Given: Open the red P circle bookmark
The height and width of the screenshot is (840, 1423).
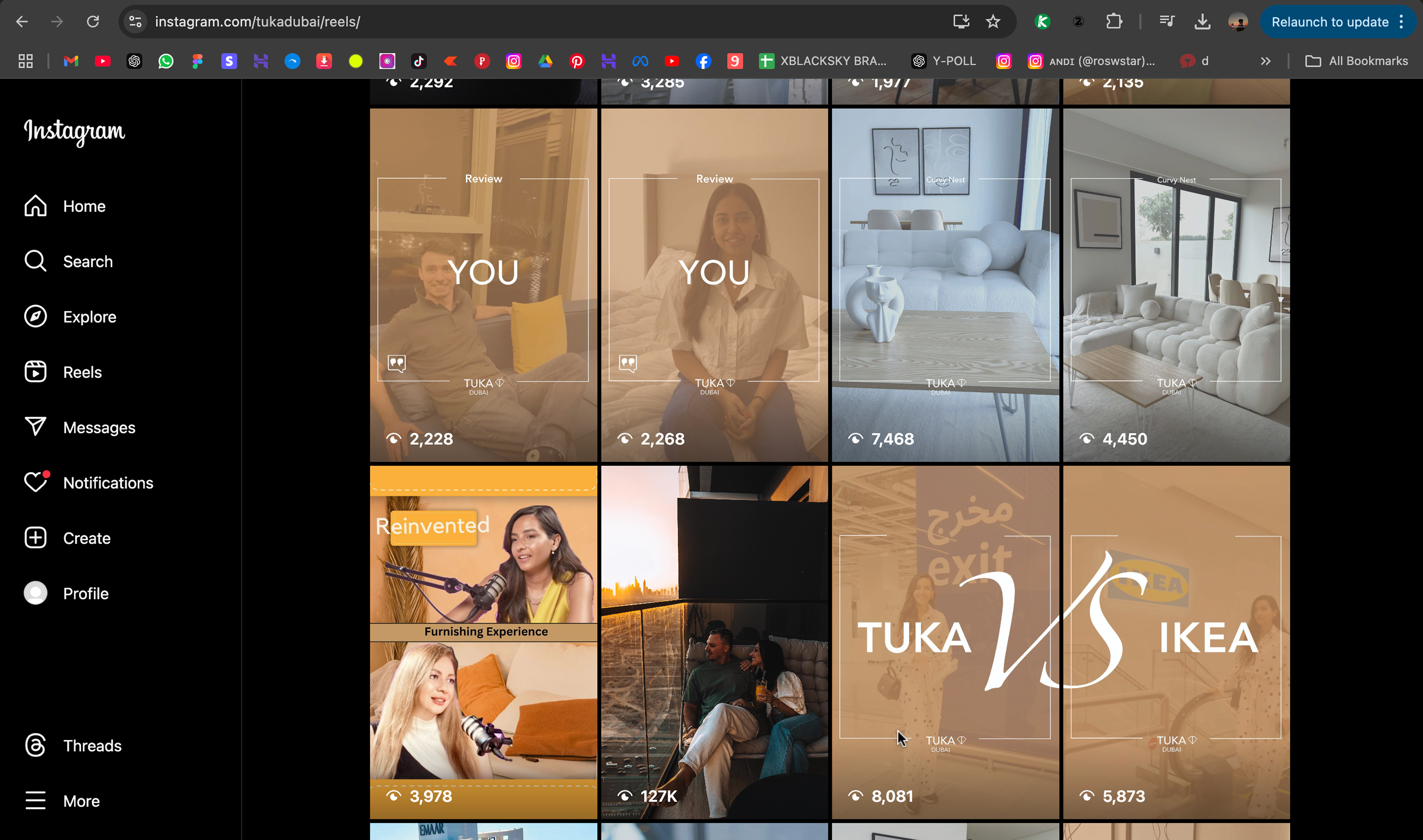Looking at the screenshot, I should click(x=482, y=61).
